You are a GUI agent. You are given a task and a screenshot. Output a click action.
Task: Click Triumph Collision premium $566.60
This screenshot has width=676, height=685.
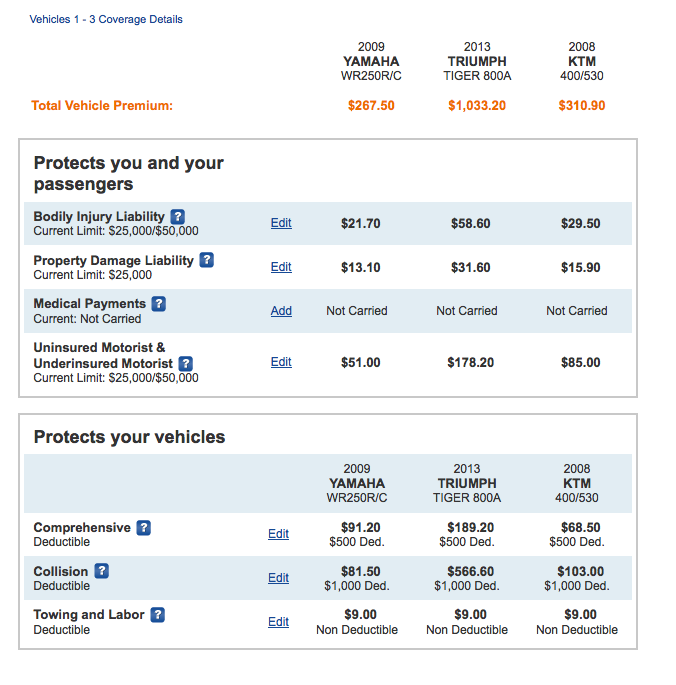click(x=470, y=571)
